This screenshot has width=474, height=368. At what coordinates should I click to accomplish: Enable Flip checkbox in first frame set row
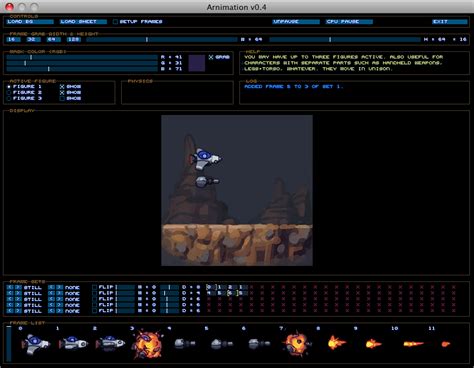(95, 287)
